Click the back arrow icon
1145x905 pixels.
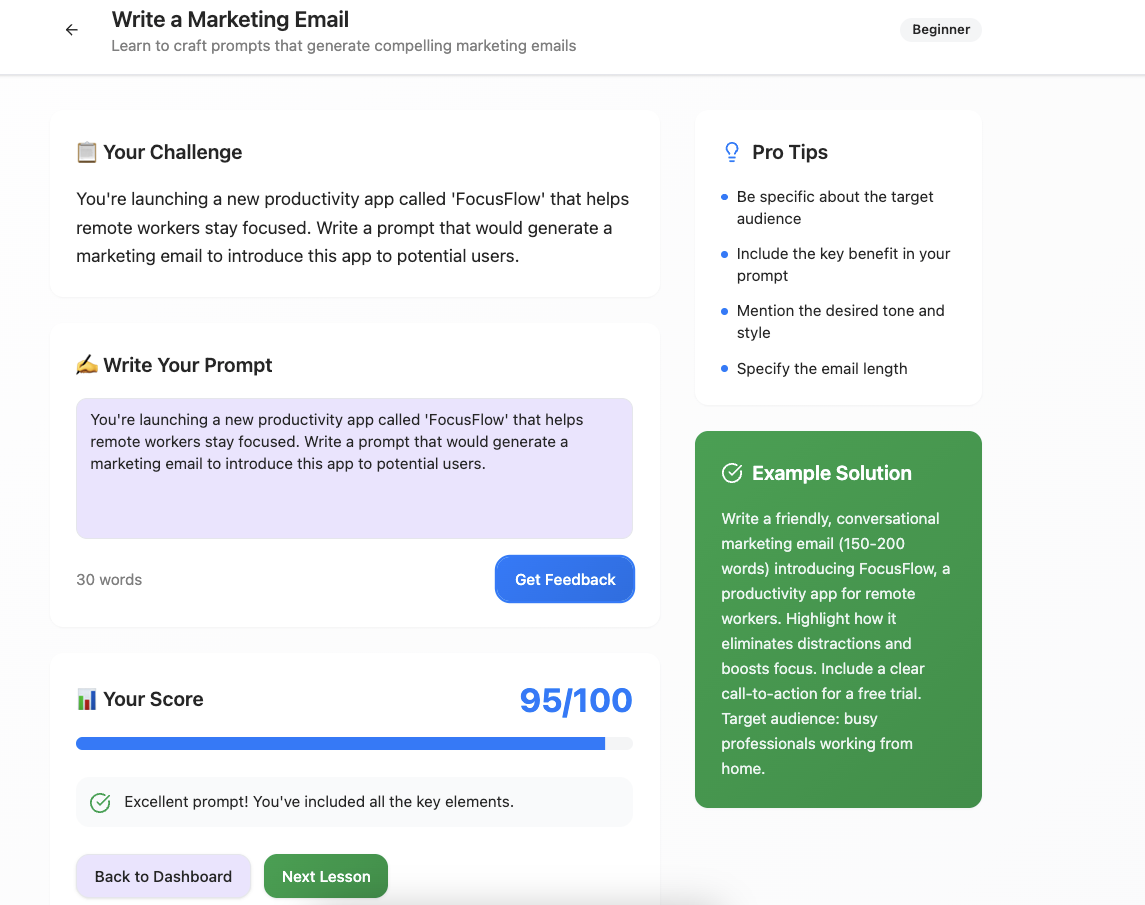tap(72, 30)
